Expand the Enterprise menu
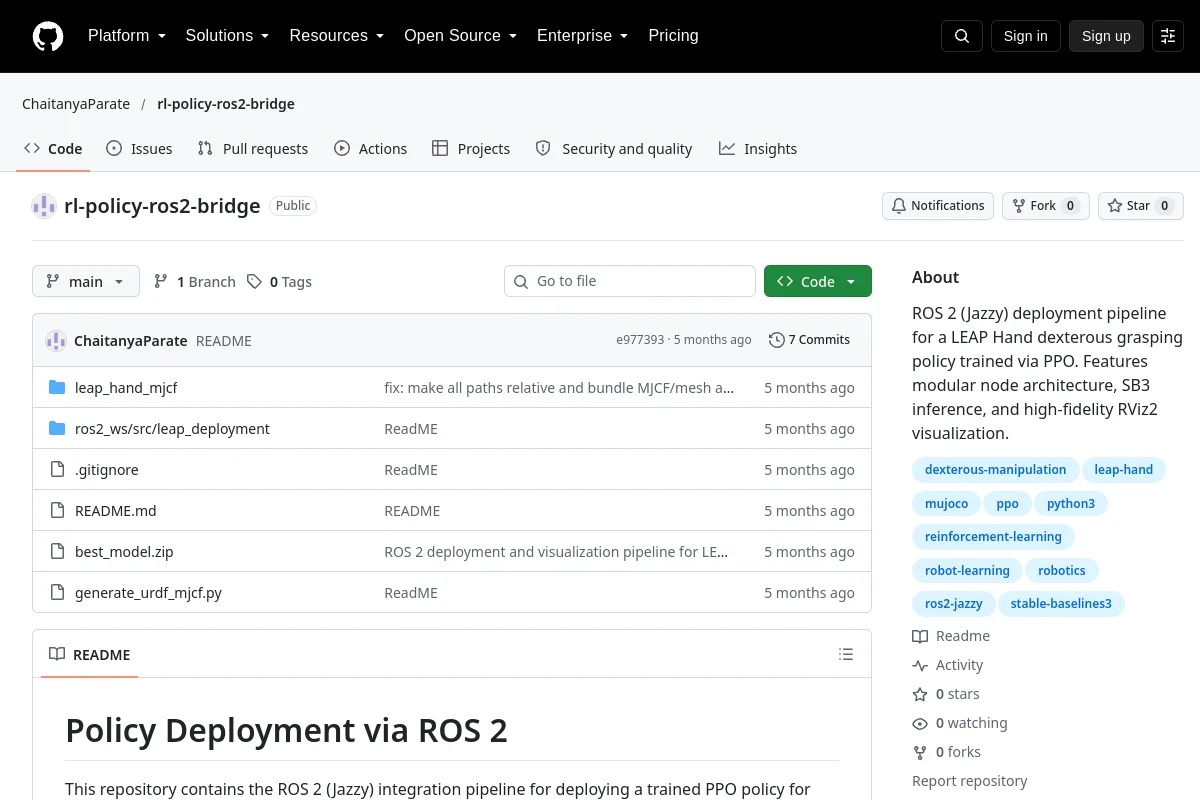The width and height of the screenshot is (1200, 800). point(583,36)
